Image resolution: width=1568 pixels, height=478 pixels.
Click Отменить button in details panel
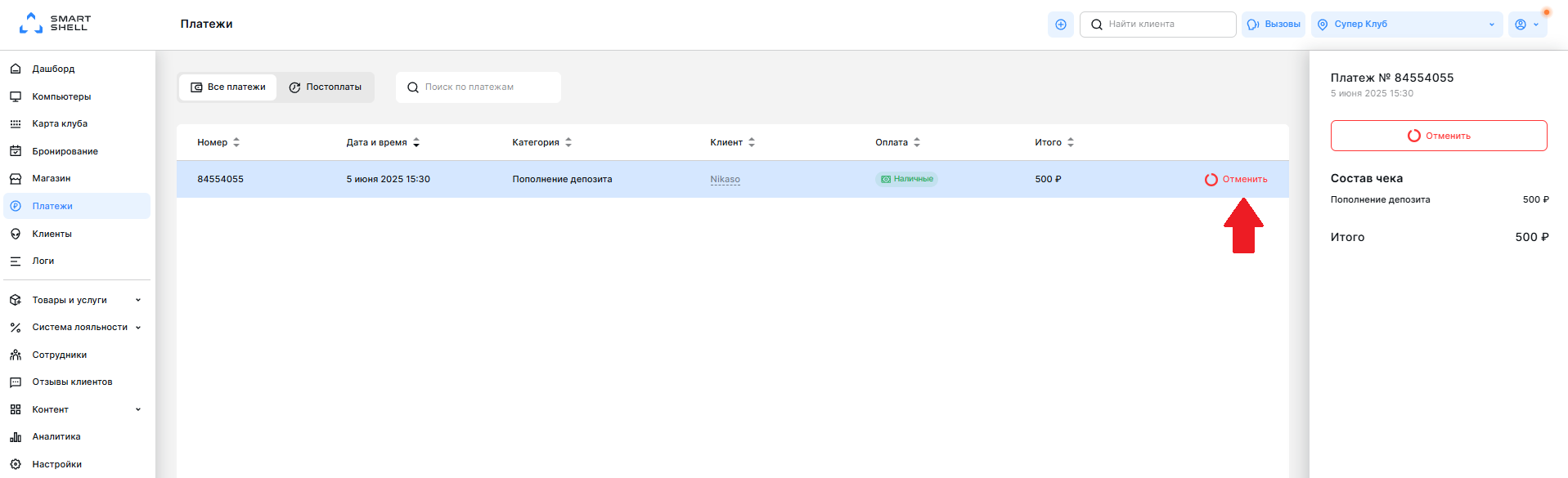(x=1439, y=136)
